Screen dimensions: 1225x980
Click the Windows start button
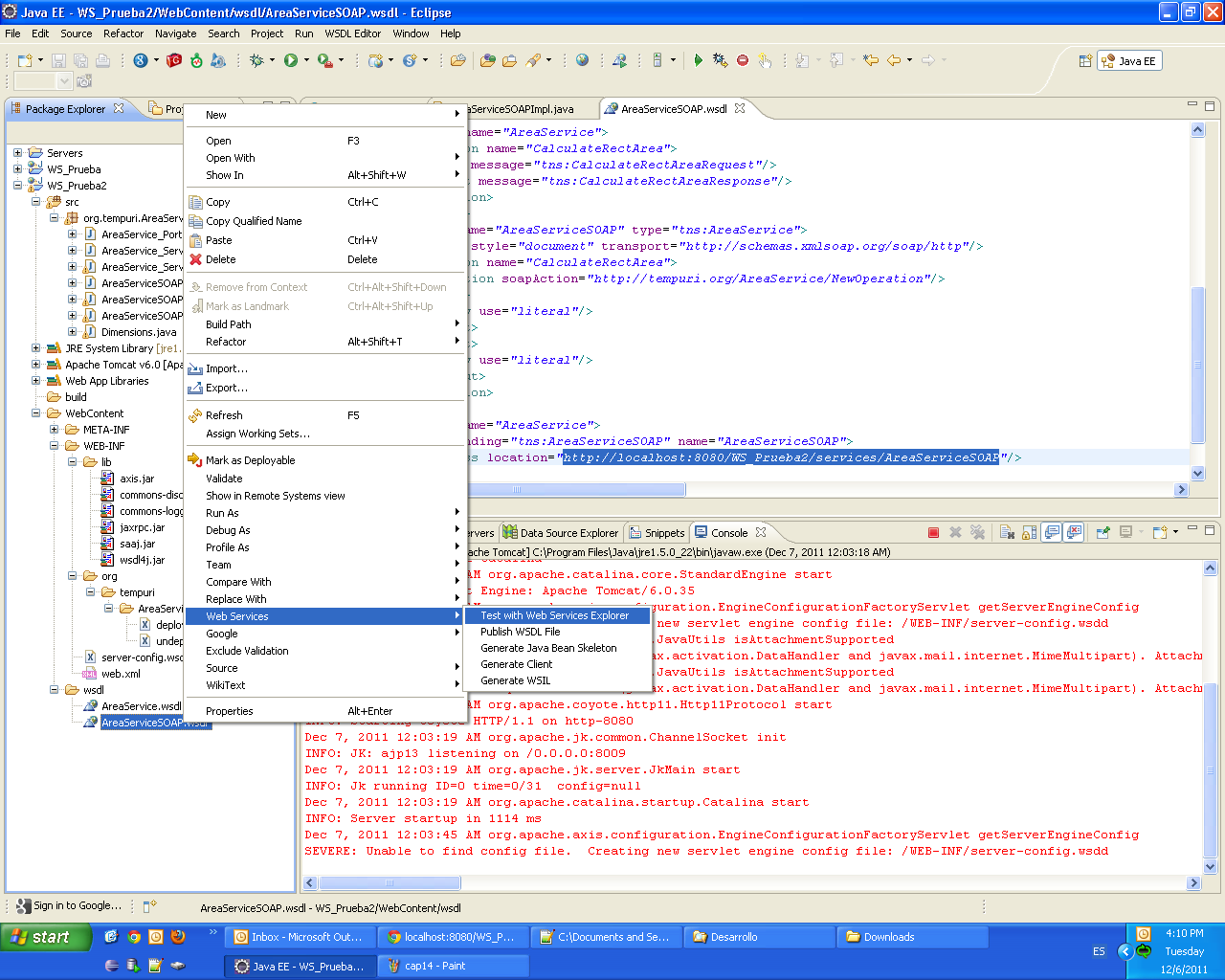[46, 937]
